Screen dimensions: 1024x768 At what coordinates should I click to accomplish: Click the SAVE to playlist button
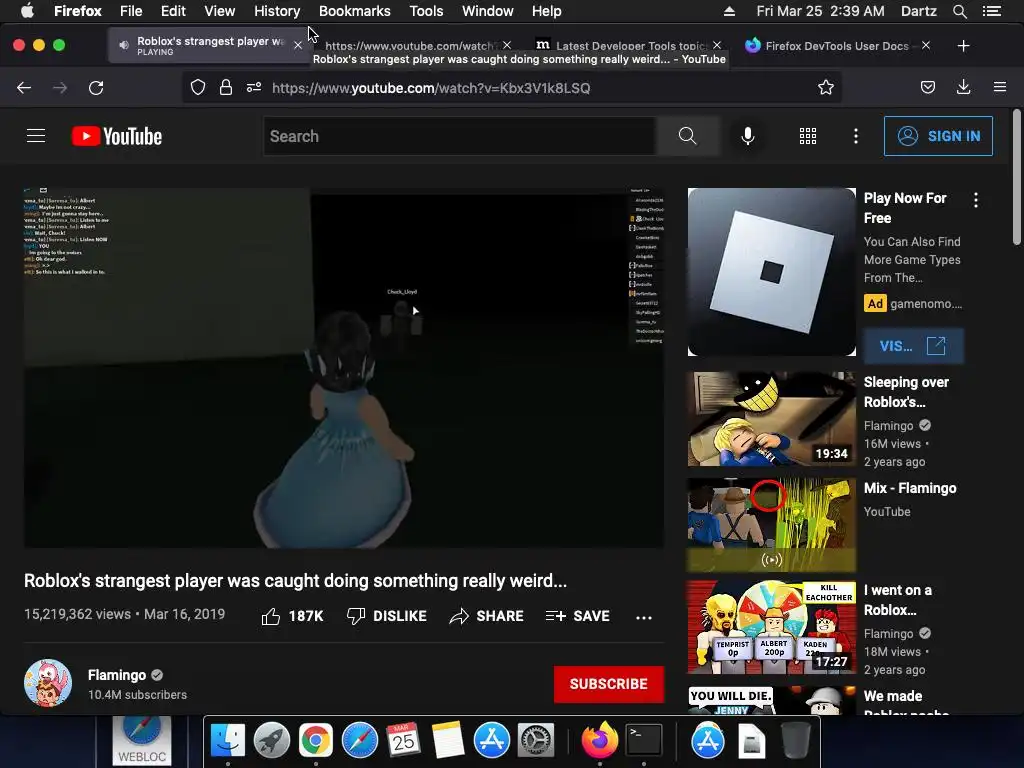click(x=577, y=616)
